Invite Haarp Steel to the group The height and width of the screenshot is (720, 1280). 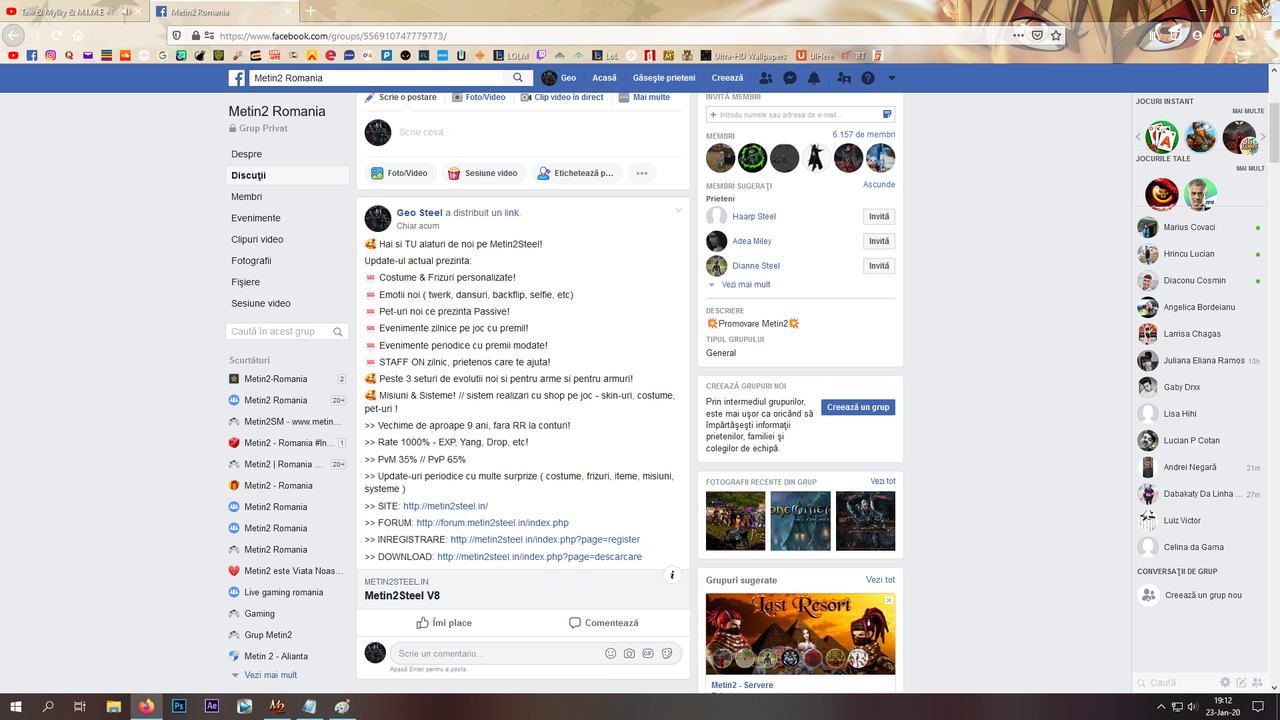(879, 216)
